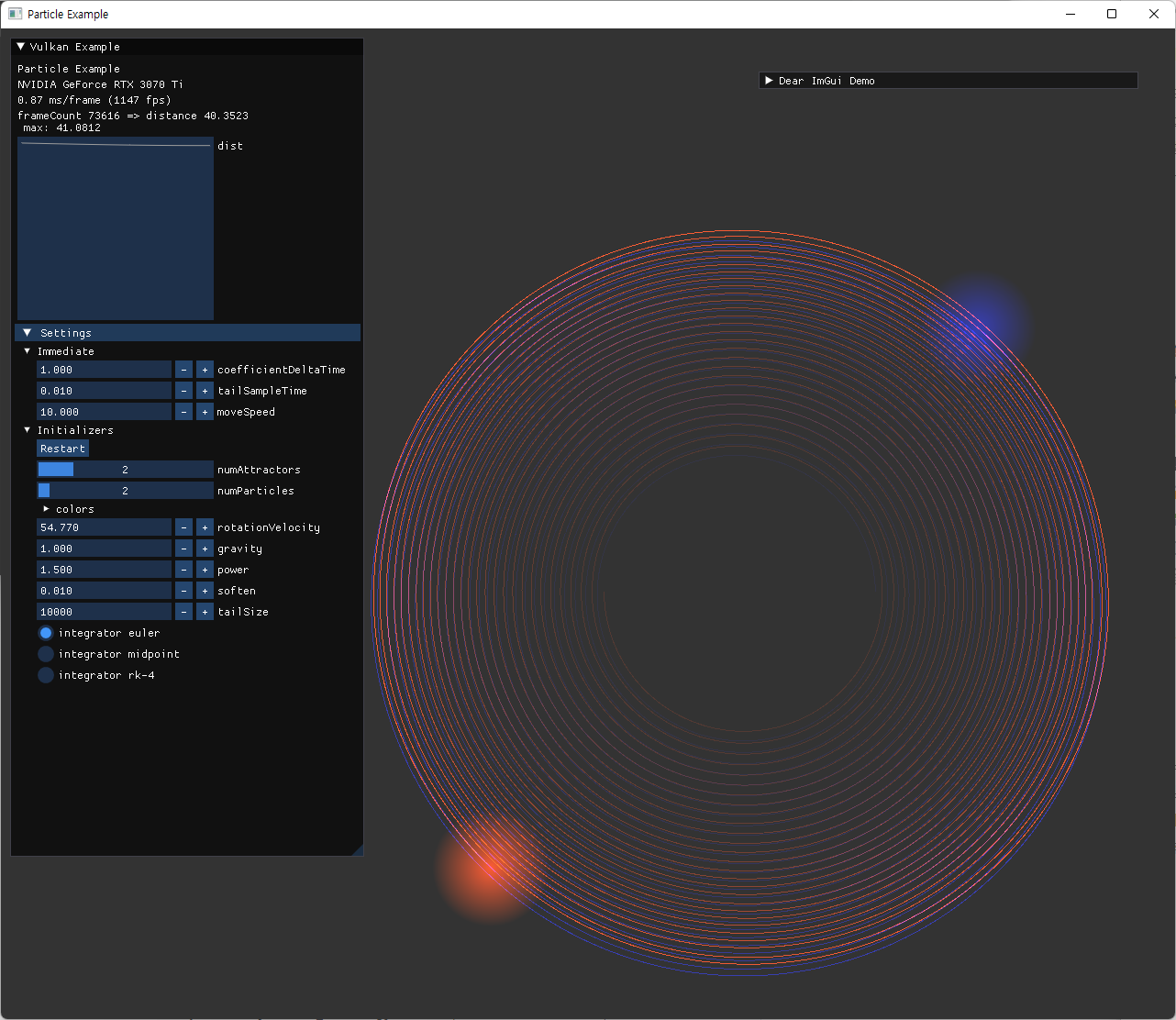The width and height of the screenshot is (1176, 1020).
Task: Click the gravity value field
Action: (x=104, y=549)
